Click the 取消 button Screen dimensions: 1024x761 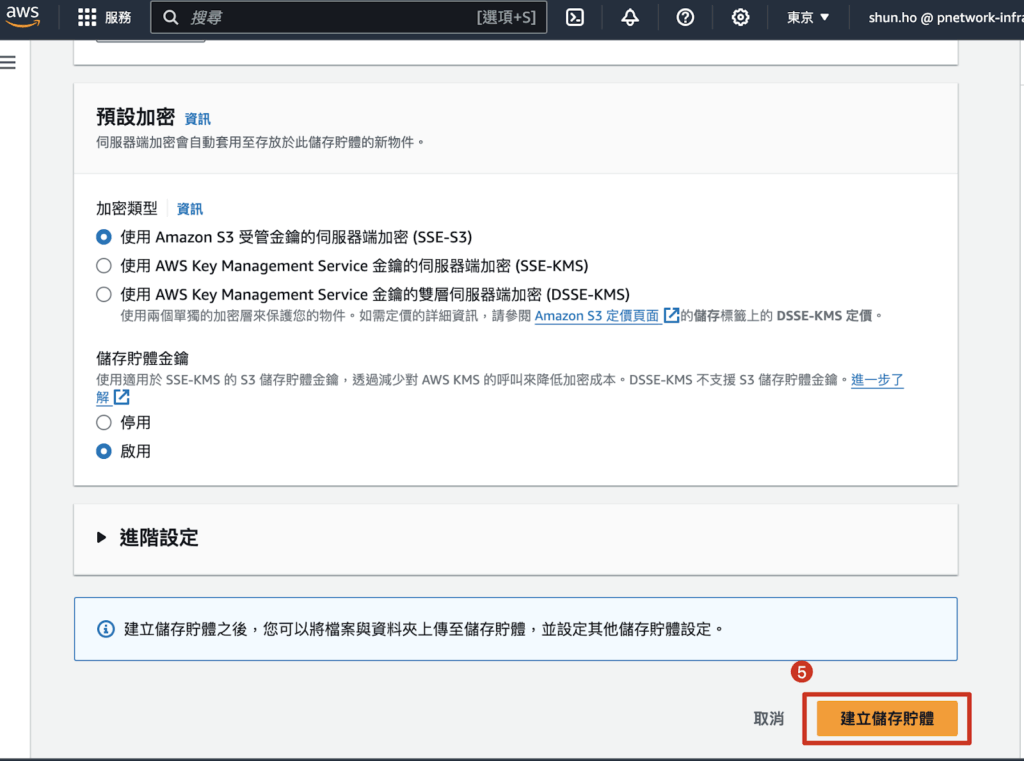[768, 718]
